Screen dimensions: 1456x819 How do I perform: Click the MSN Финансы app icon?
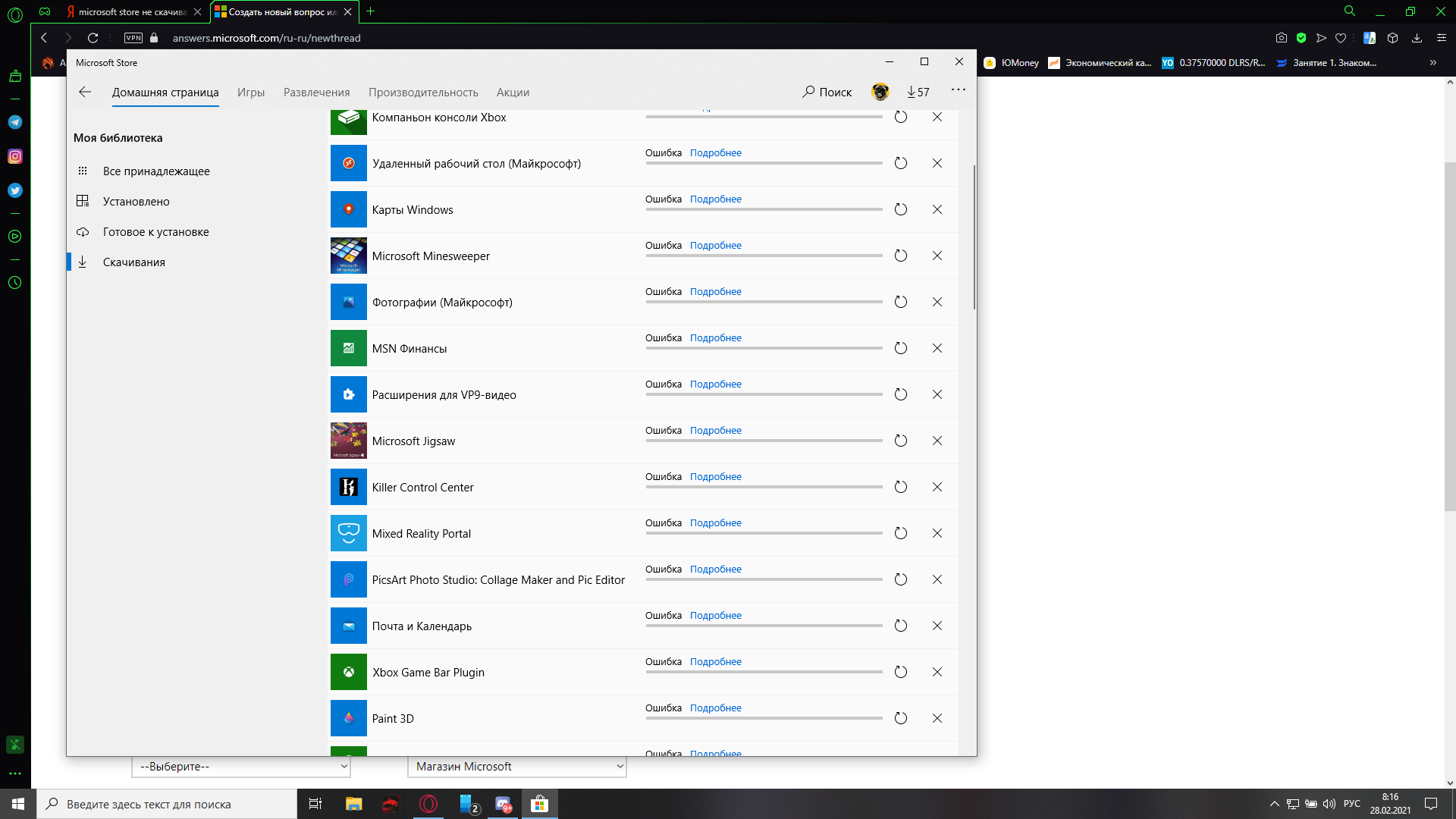[x=349, y=348]
